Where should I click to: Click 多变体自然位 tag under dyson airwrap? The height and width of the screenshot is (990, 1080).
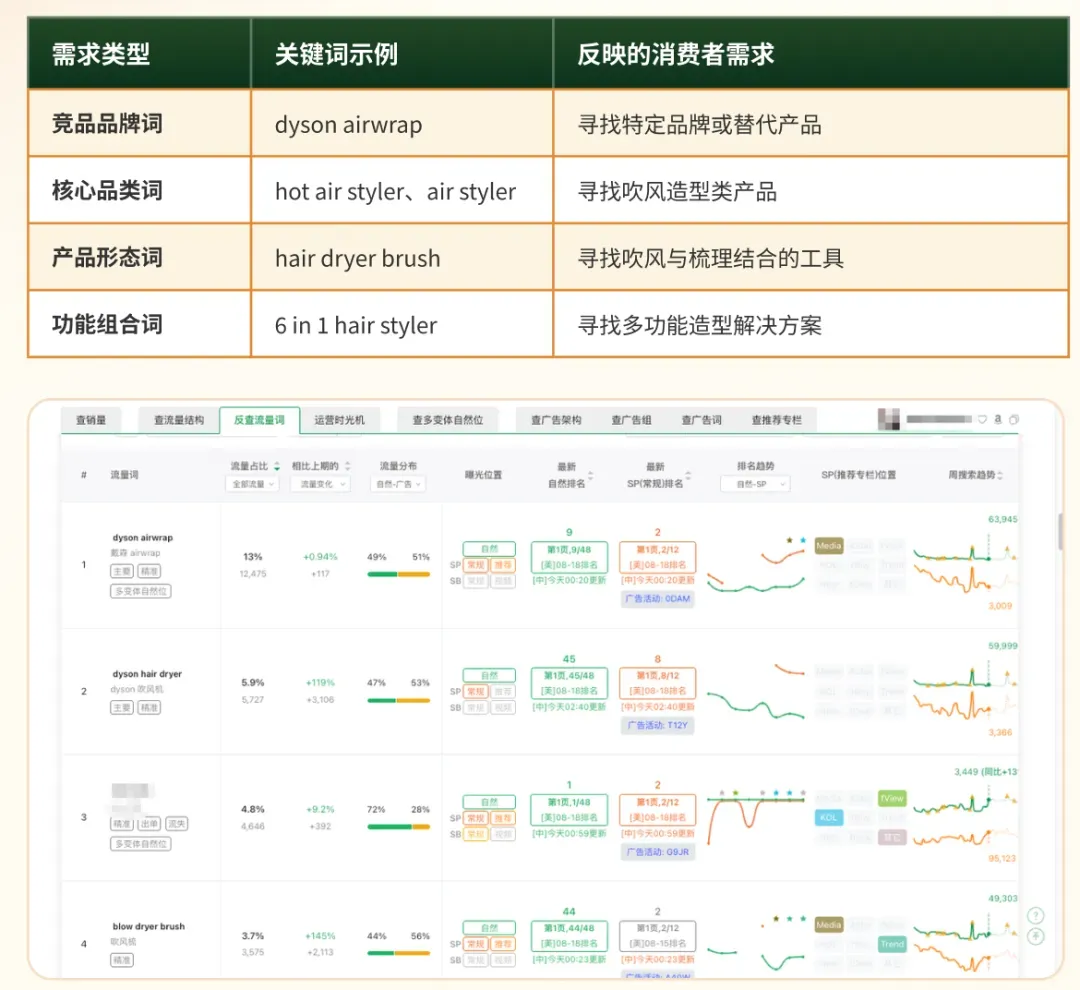[x=141, y=591]
